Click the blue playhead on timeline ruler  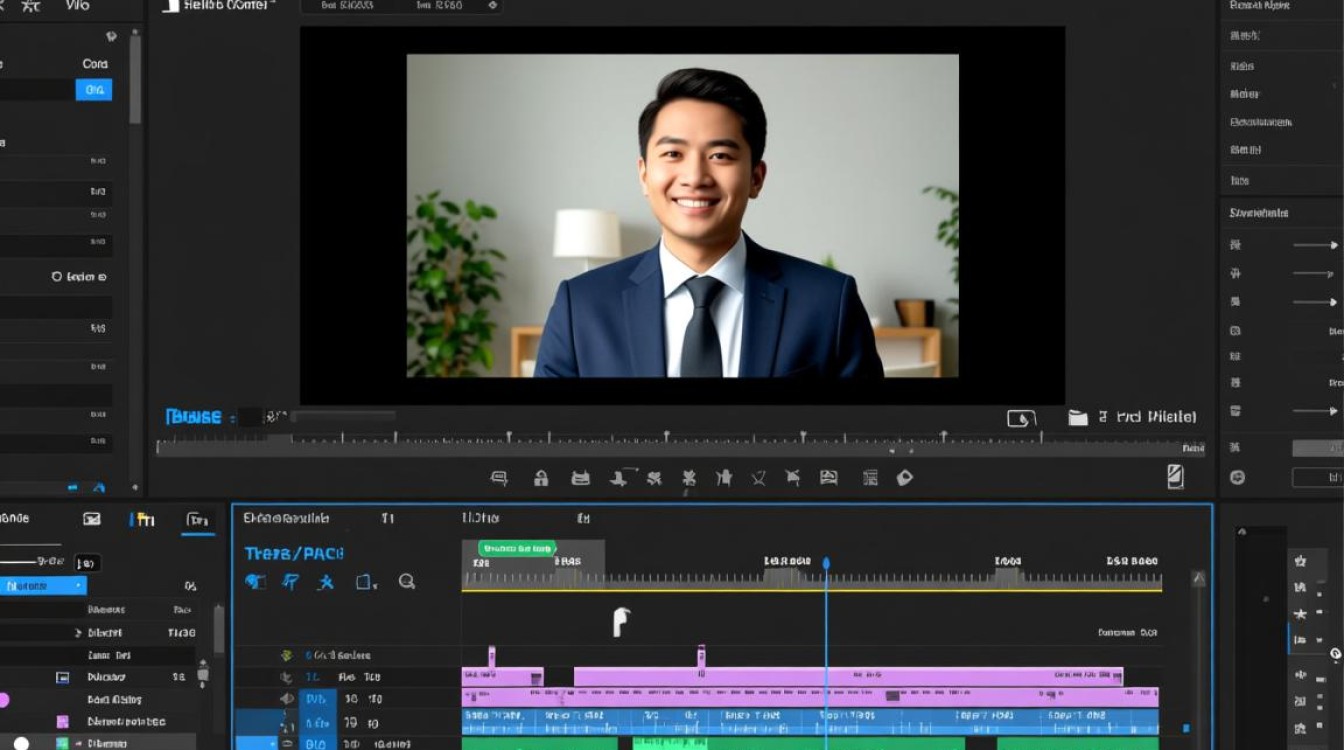tap(826, 564)
